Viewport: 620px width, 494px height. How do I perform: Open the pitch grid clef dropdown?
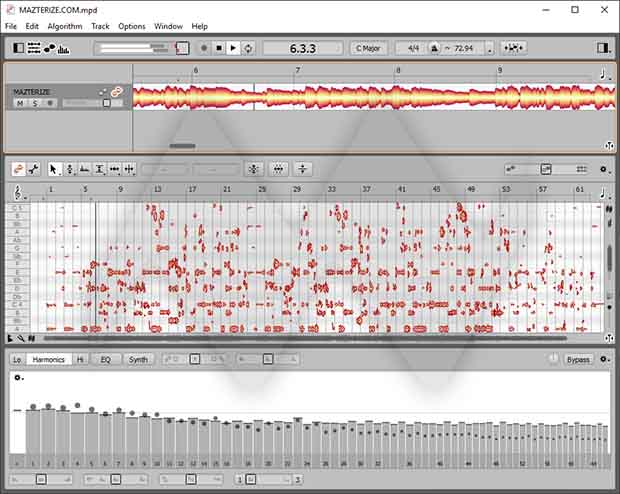pos(19,192)
